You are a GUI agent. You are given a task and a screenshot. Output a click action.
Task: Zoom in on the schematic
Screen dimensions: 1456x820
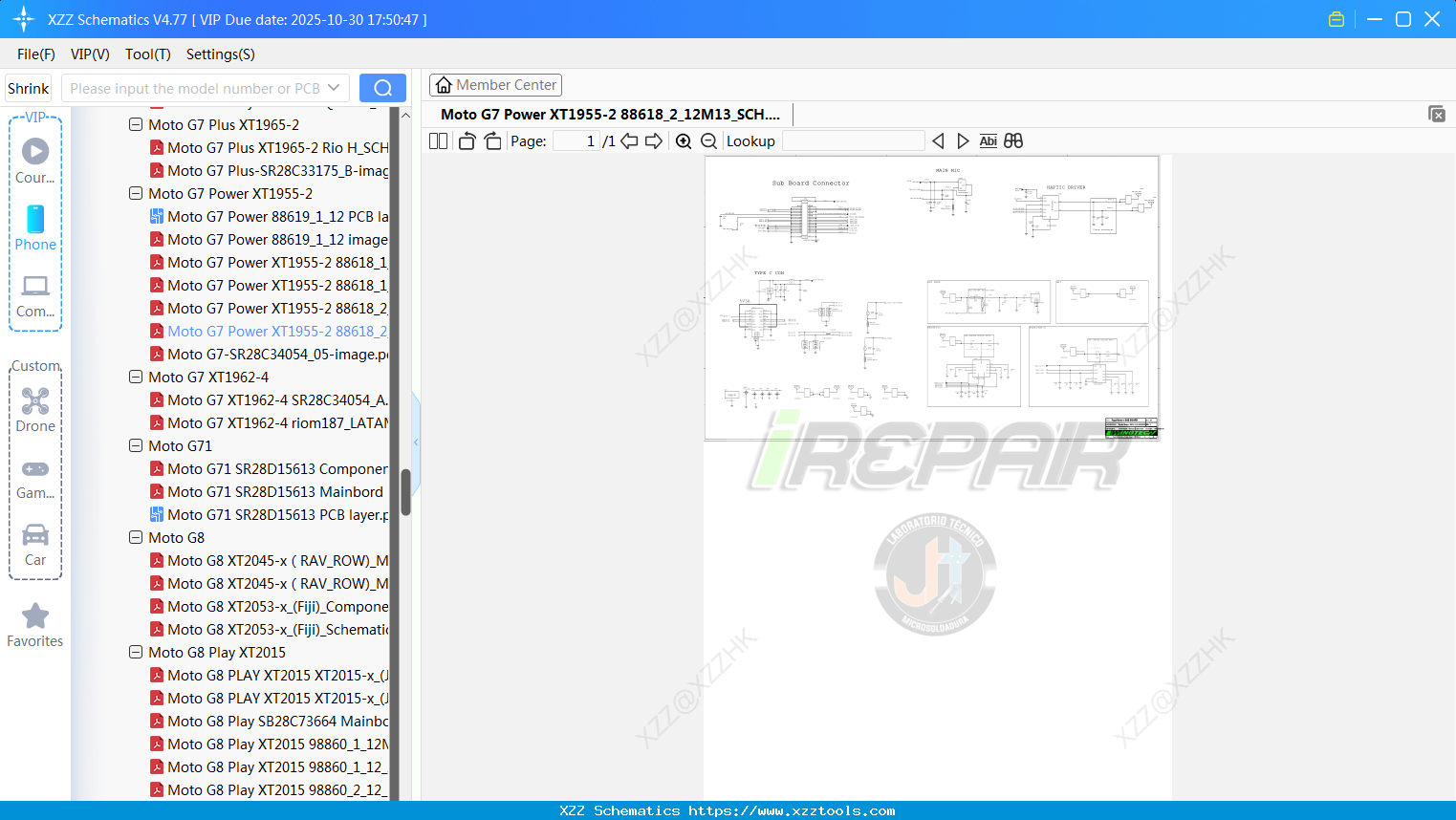point(684,141)
